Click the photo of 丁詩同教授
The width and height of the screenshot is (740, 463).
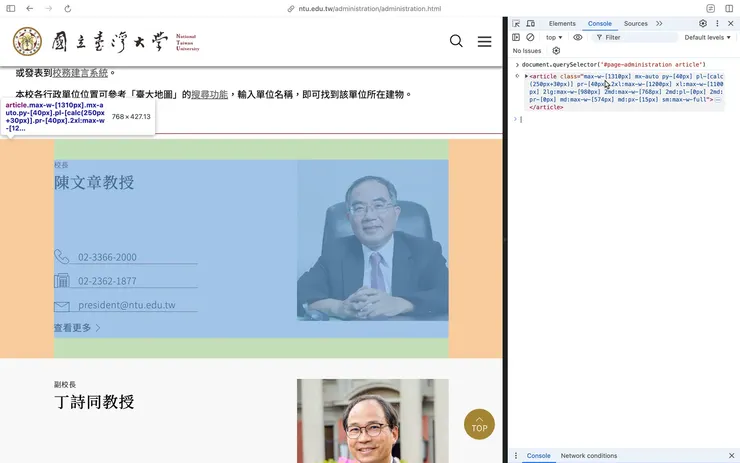[372, 421]
